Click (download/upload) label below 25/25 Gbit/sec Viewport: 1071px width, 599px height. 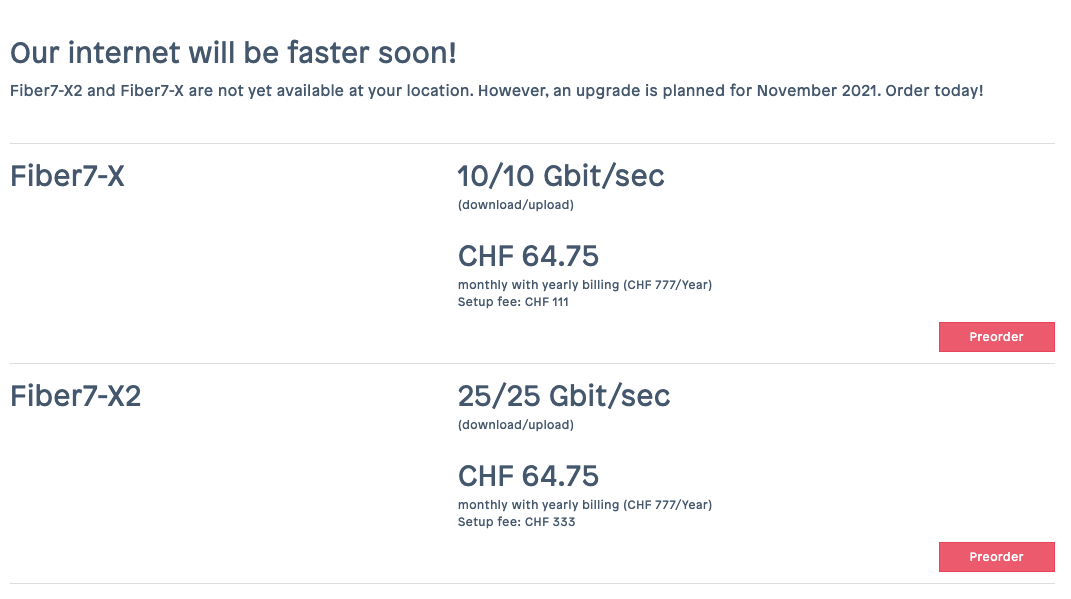tap(515, 425)
